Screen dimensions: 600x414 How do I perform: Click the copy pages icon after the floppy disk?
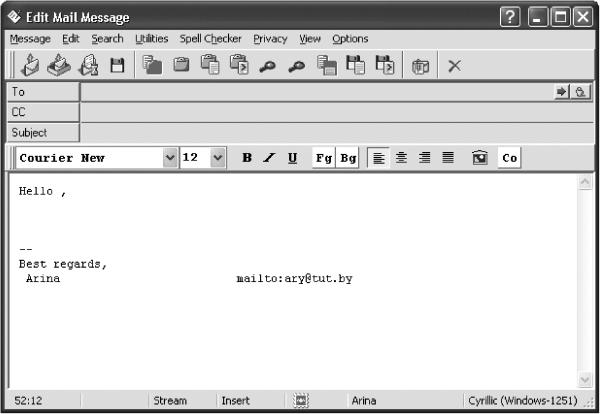point(152,65)
